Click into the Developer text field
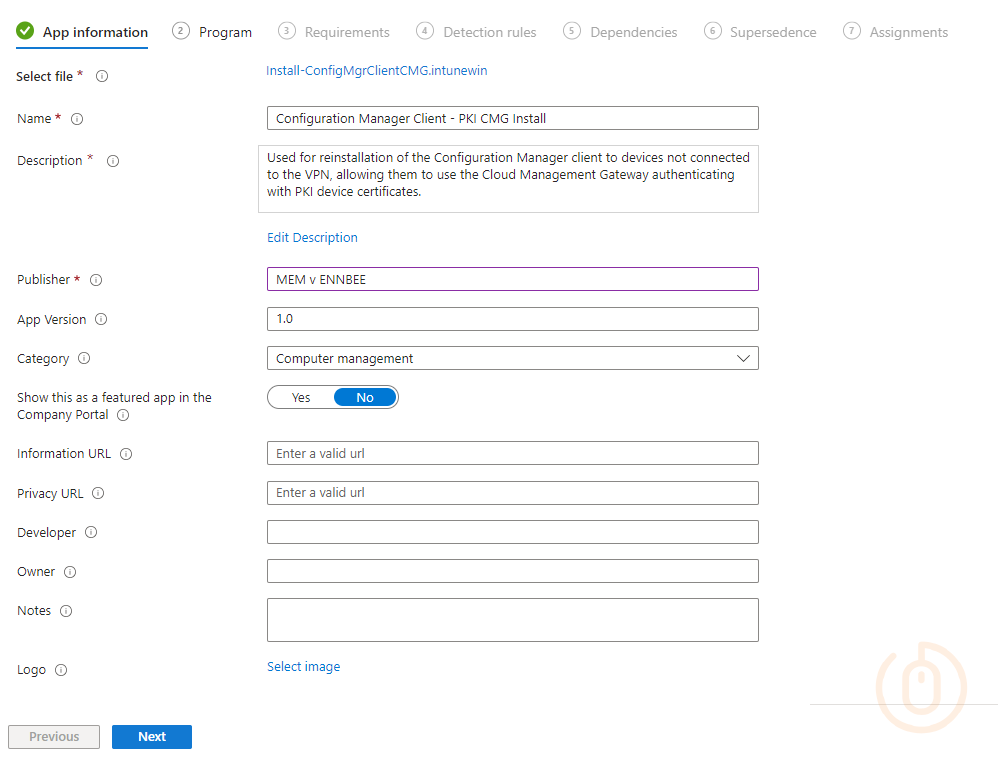Viewport: 998px width, 764px height. [x=512, y=532]
